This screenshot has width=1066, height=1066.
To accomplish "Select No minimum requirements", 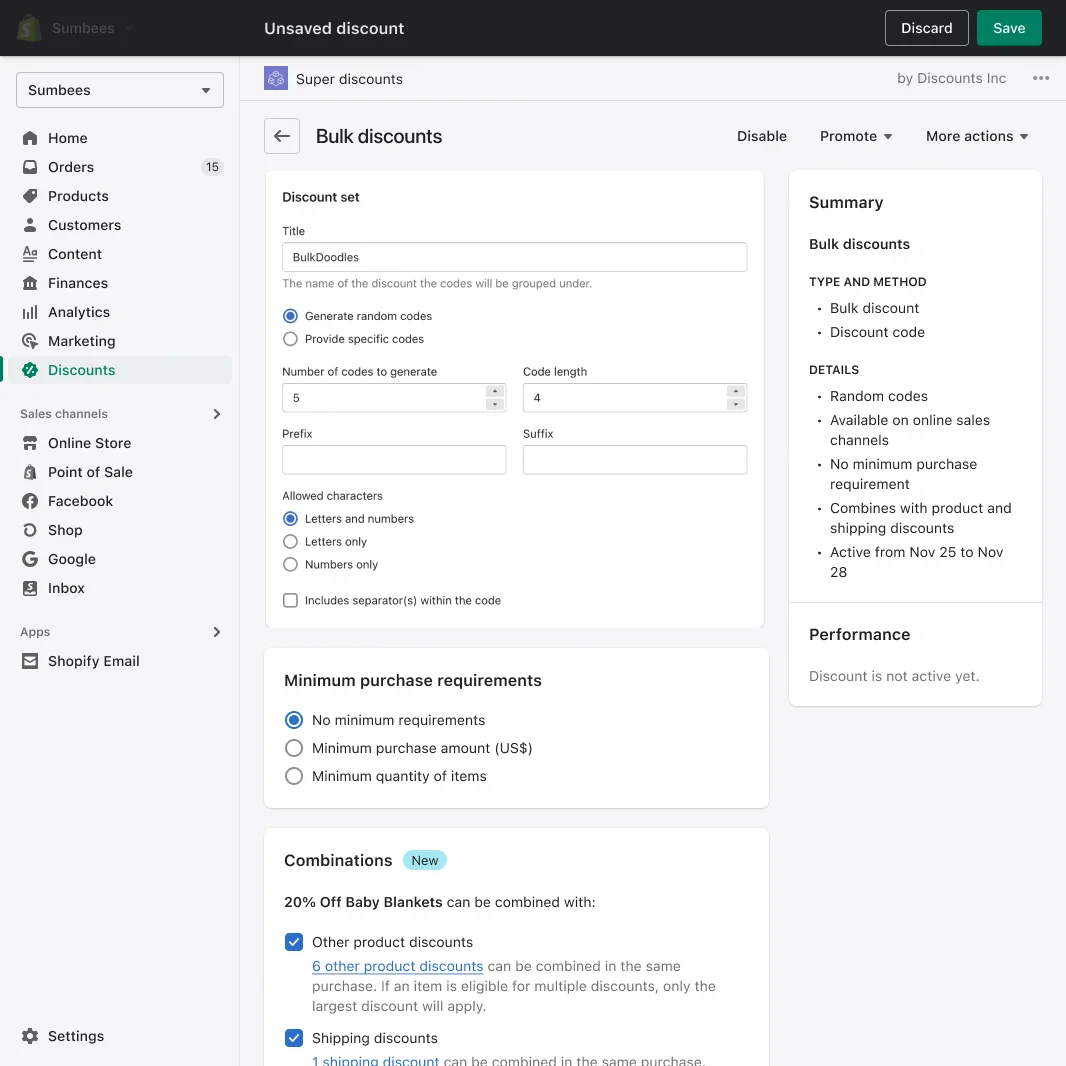I will pyautogui.click(x=294, y=720).
